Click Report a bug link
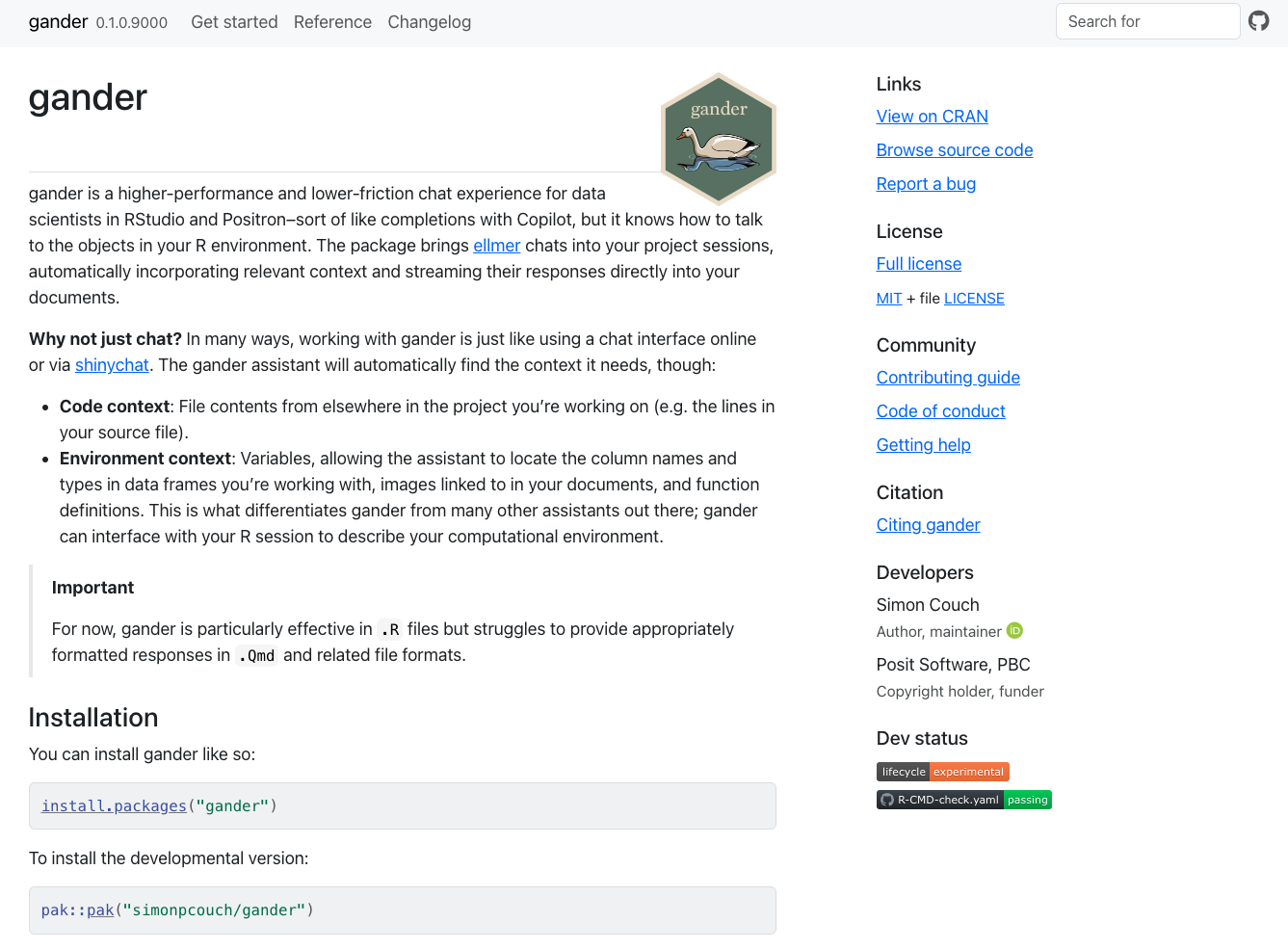 click(926, 184)
